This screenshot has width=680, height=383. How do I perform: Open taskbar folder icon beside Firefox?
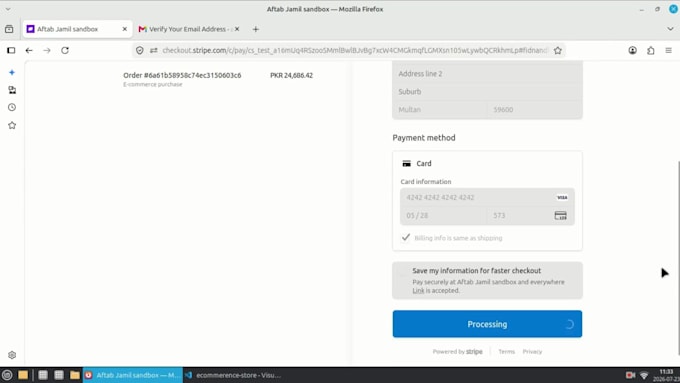pos(75,375)
